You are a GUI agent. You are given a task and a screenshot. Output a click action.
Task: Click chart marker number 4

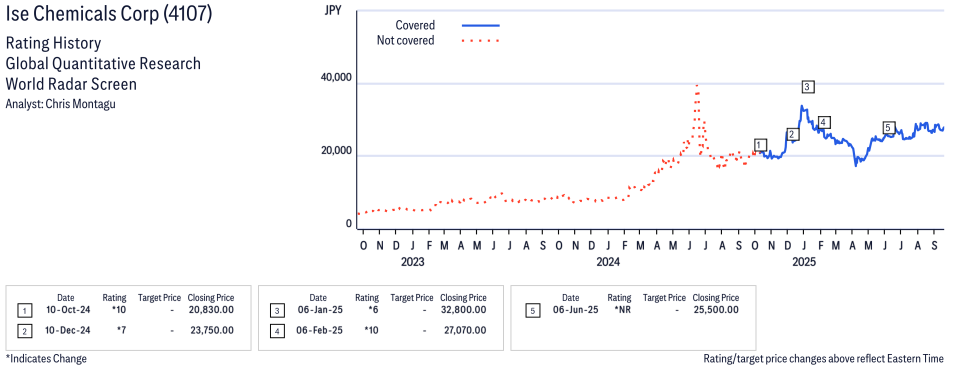coord(823,122)
